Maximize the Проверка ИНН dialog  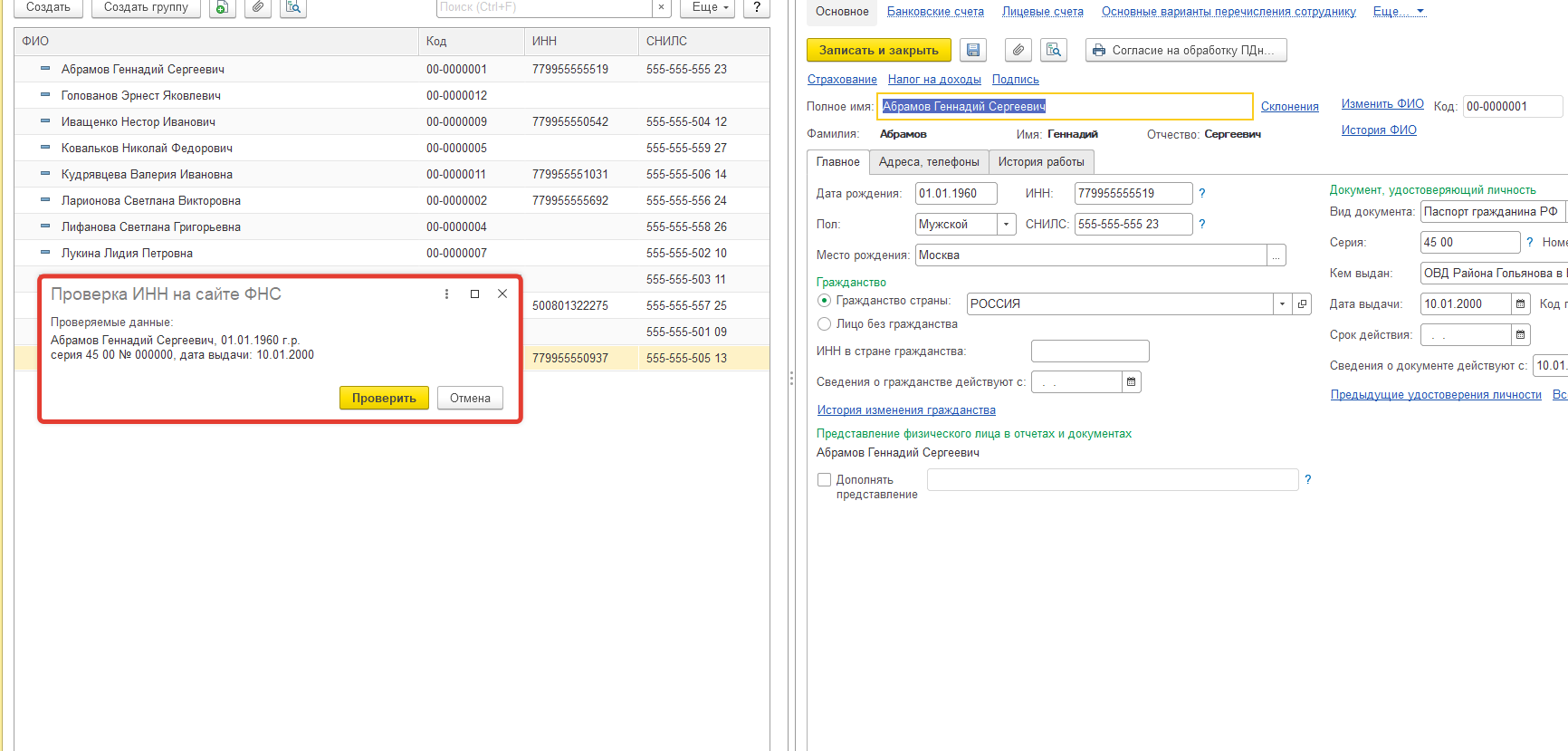tap(474, 294)
